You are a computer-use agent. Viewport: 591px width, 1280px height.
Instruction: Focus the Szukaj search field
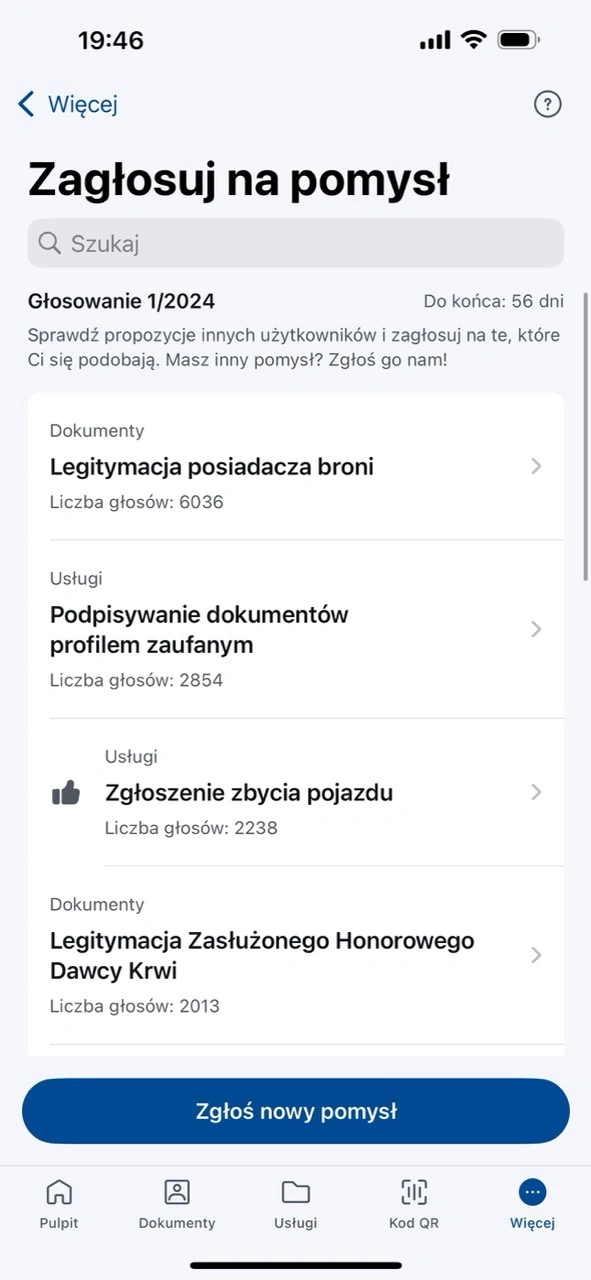coord(296,243)
